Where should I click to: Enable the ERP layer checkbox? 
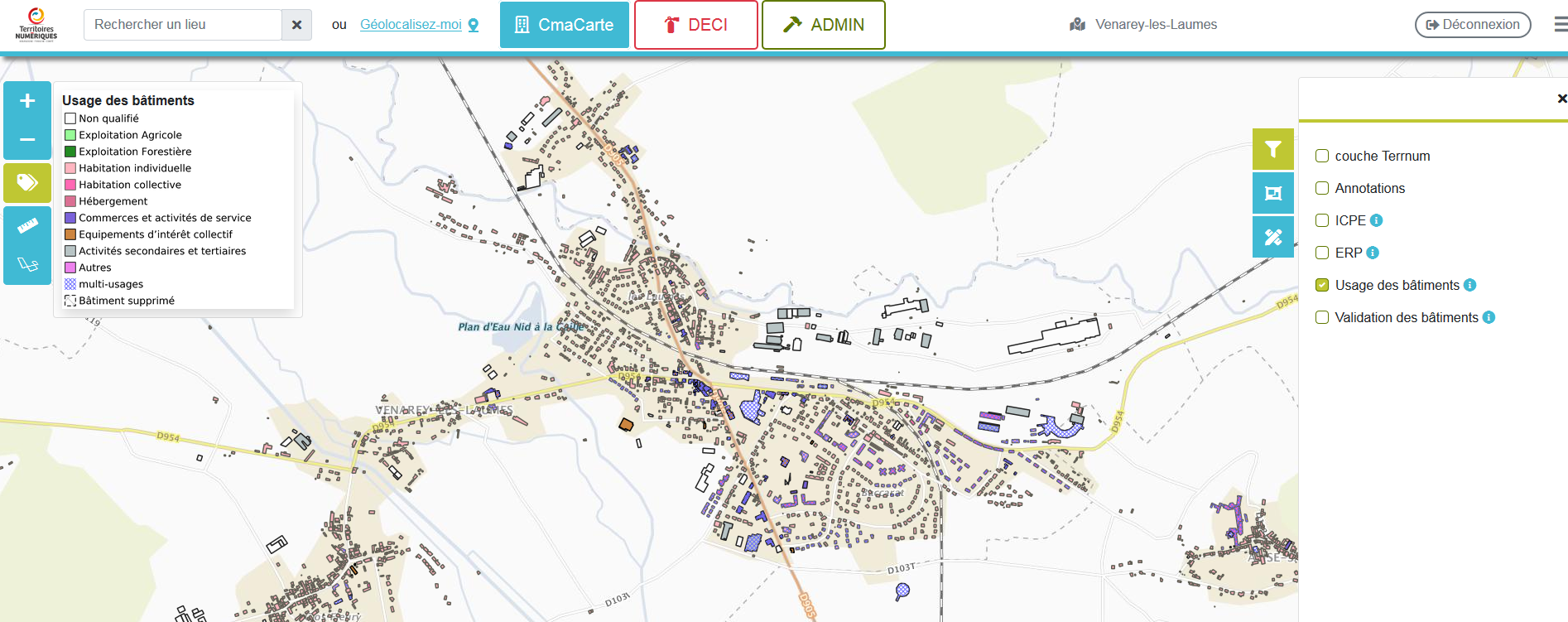[1322, 253]
